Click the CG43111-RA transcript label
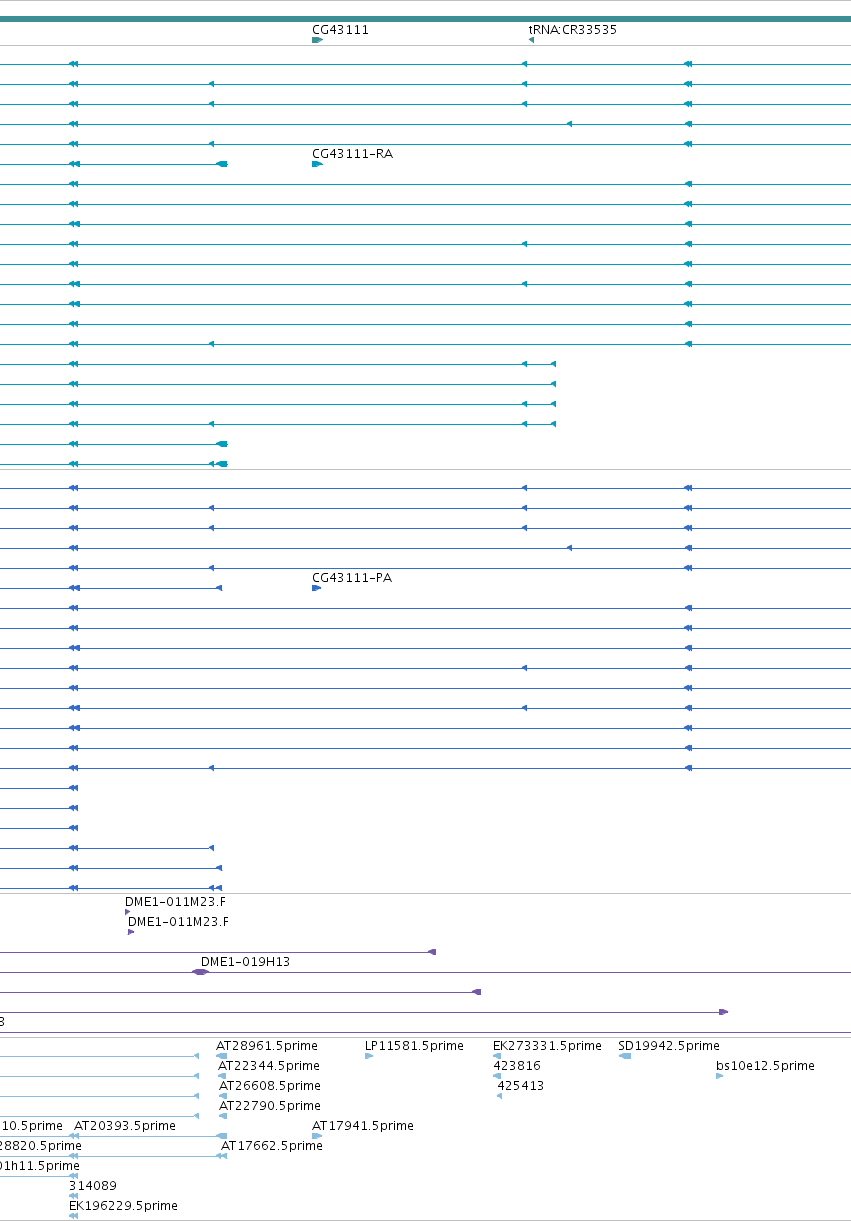This screenshot has height=1221, width=851. (x=352, y=154)
